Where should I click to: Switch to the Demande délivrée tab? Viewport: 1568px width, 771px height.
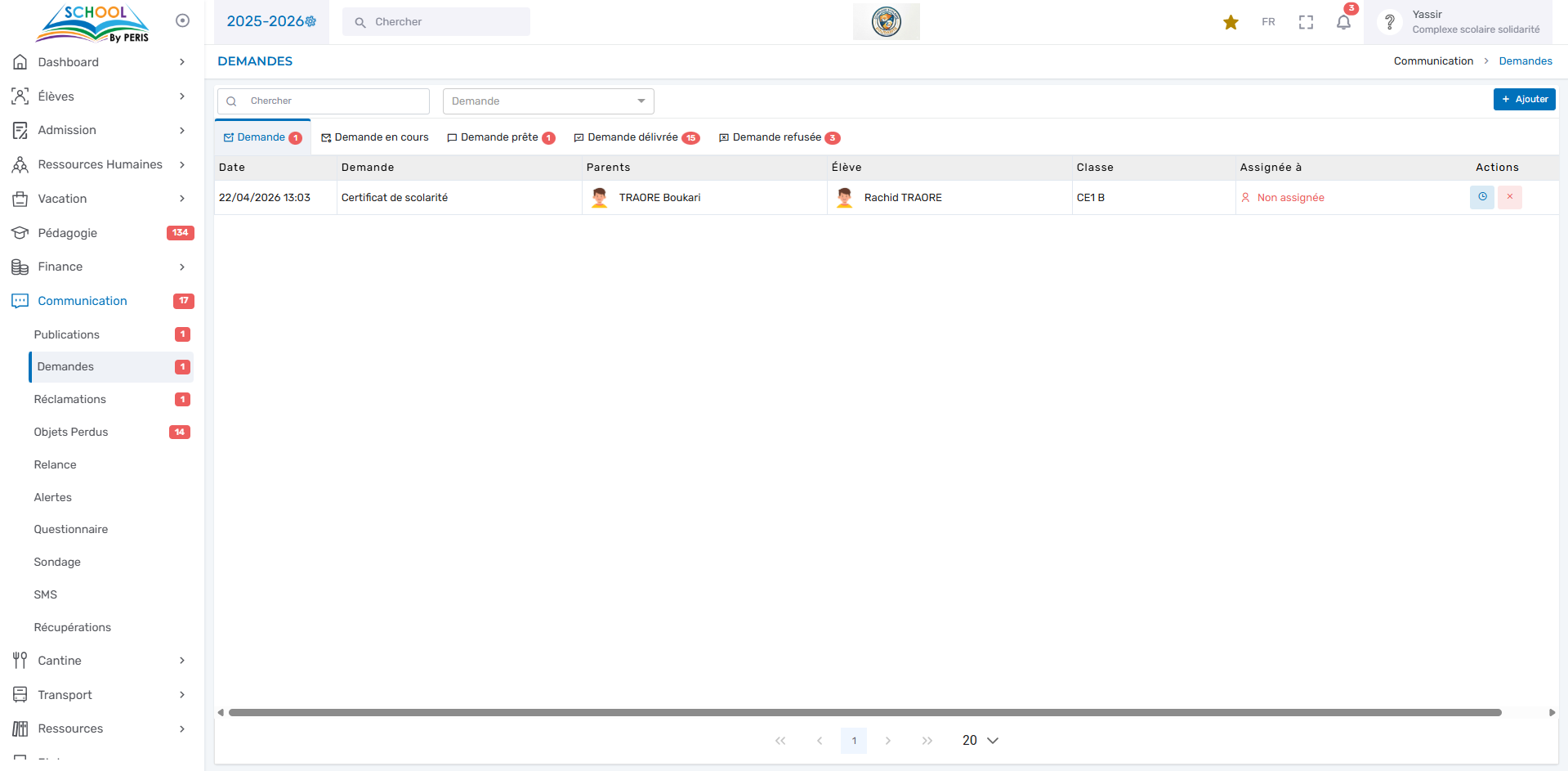(636, 137)
